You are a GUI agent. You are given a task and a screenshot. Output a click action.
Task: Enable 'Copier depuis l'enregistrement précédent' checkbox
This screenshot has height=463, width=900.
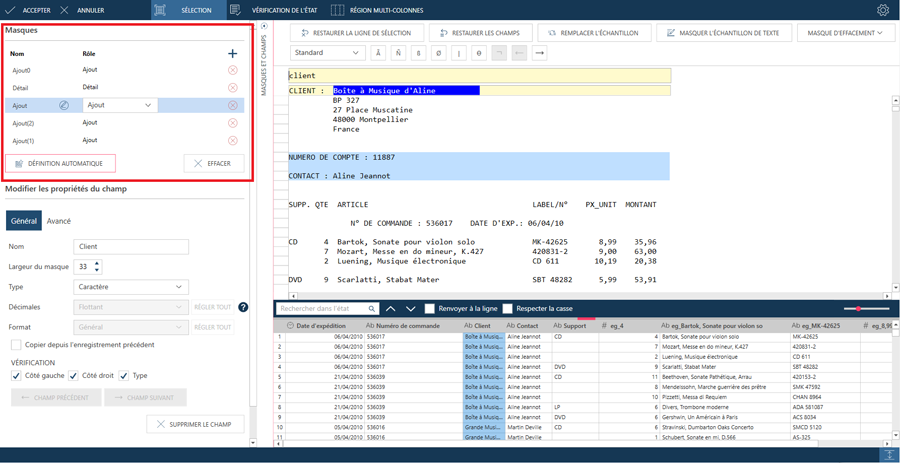pos(16,345)
